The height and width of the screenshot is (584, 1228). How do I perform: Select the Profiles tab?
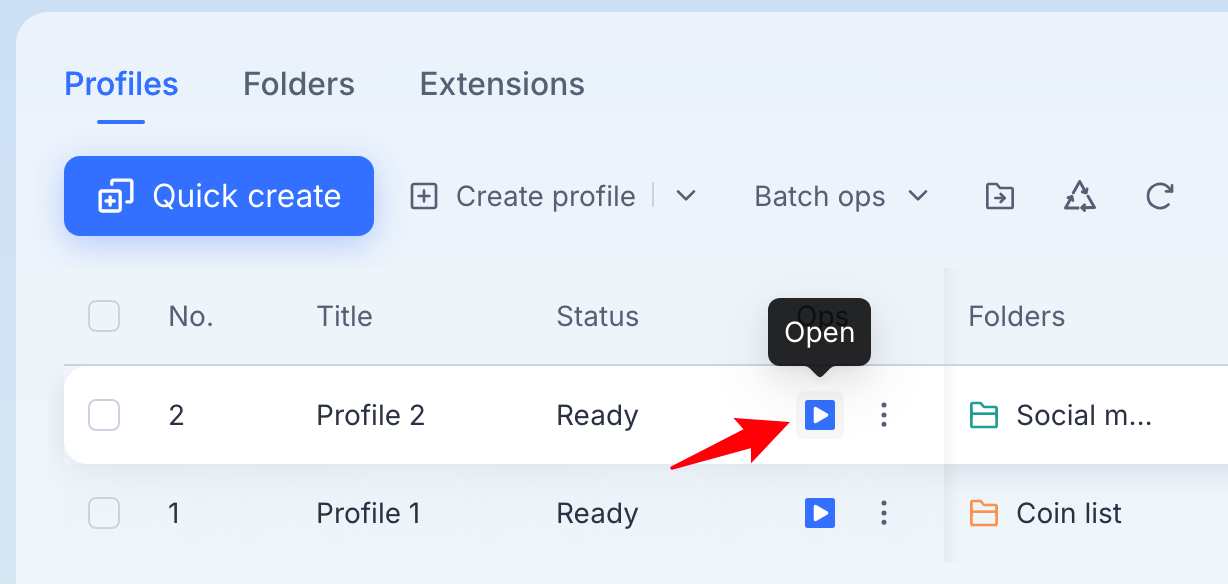[x=121, y=84]
